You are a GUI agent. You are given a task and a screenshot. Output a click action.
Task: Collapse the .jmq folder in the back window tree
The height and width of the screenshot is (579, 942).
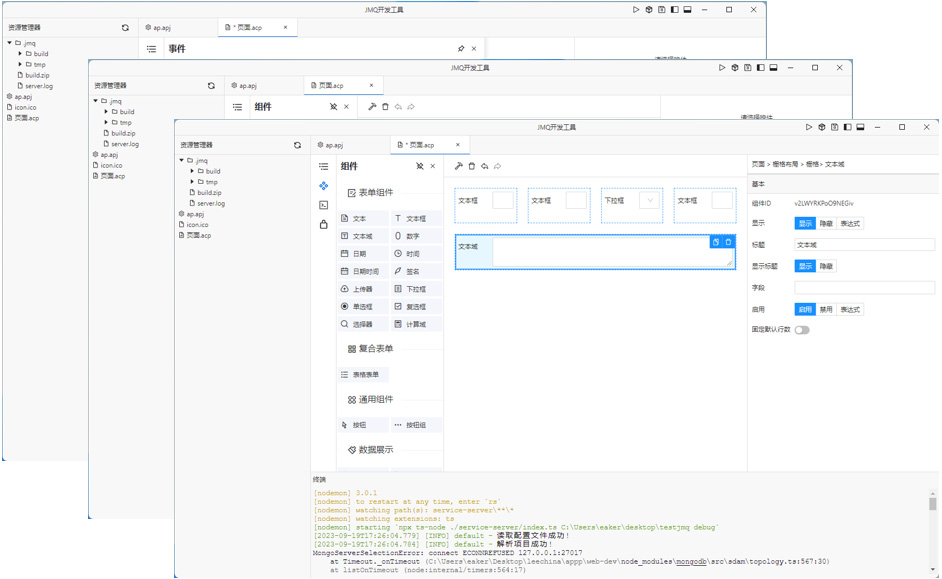click(10, 43)
